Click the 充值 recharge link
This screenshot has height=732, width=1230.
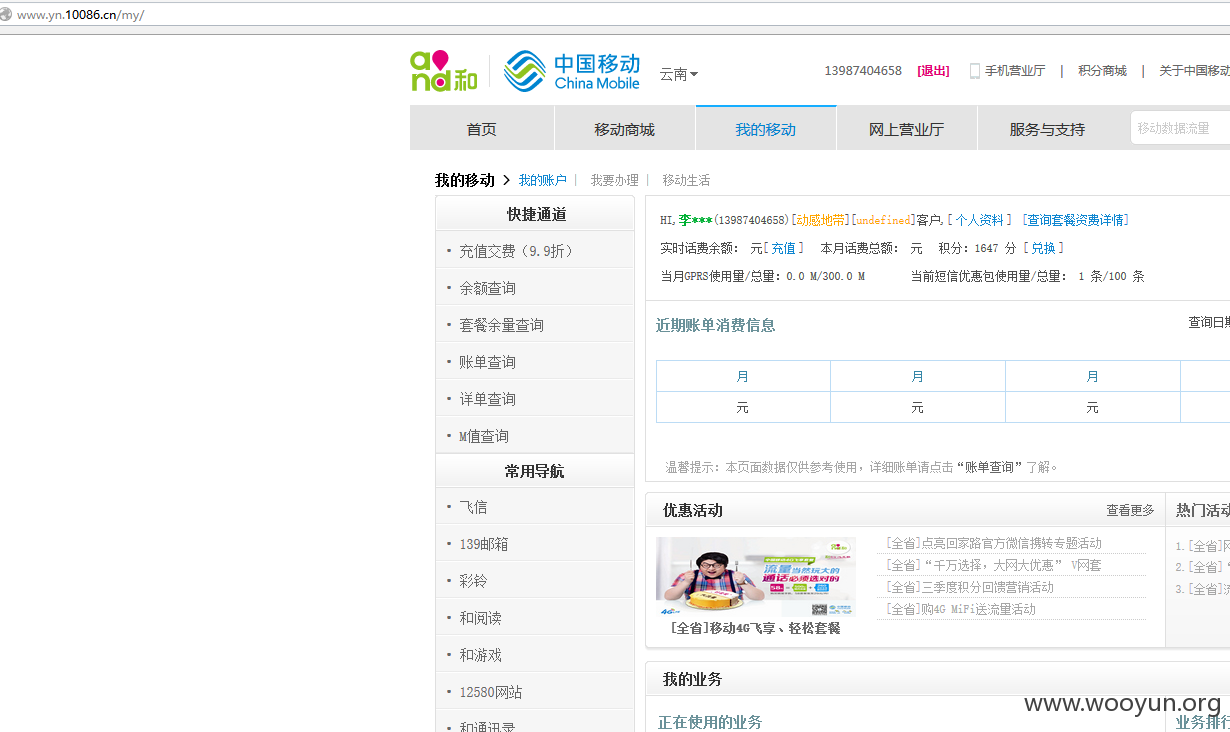[783, 248]
